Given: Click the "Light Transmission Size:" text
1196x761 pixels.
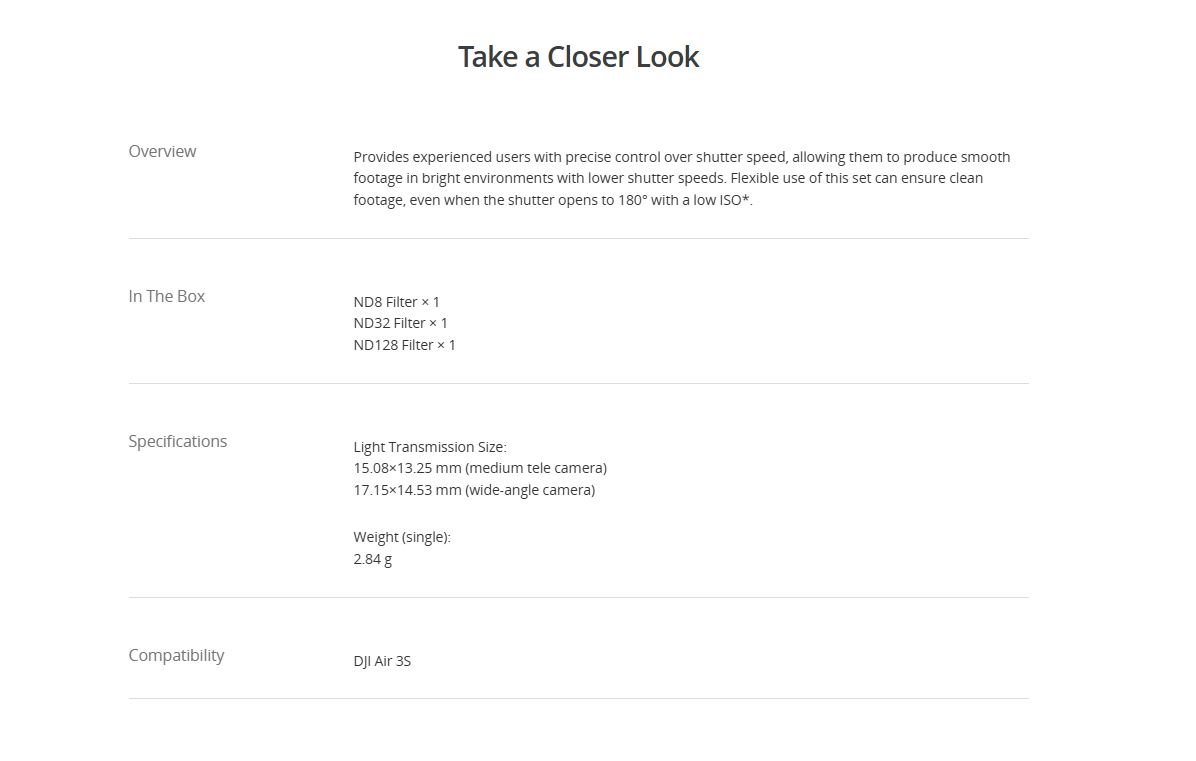Looking at the screenshot, I should coord(430,447).
